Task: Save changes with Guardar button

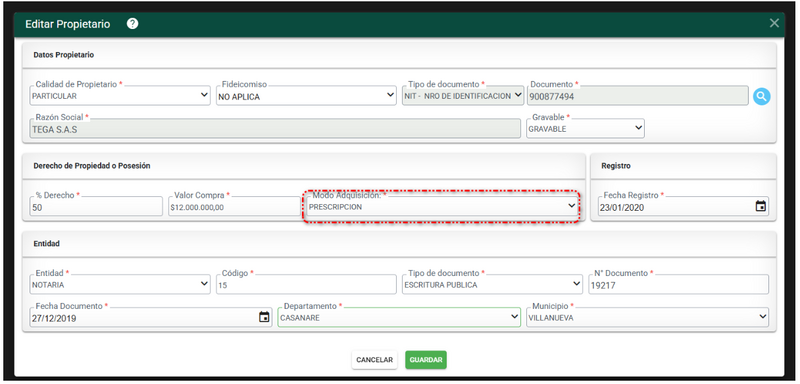Action: point(426,360)
